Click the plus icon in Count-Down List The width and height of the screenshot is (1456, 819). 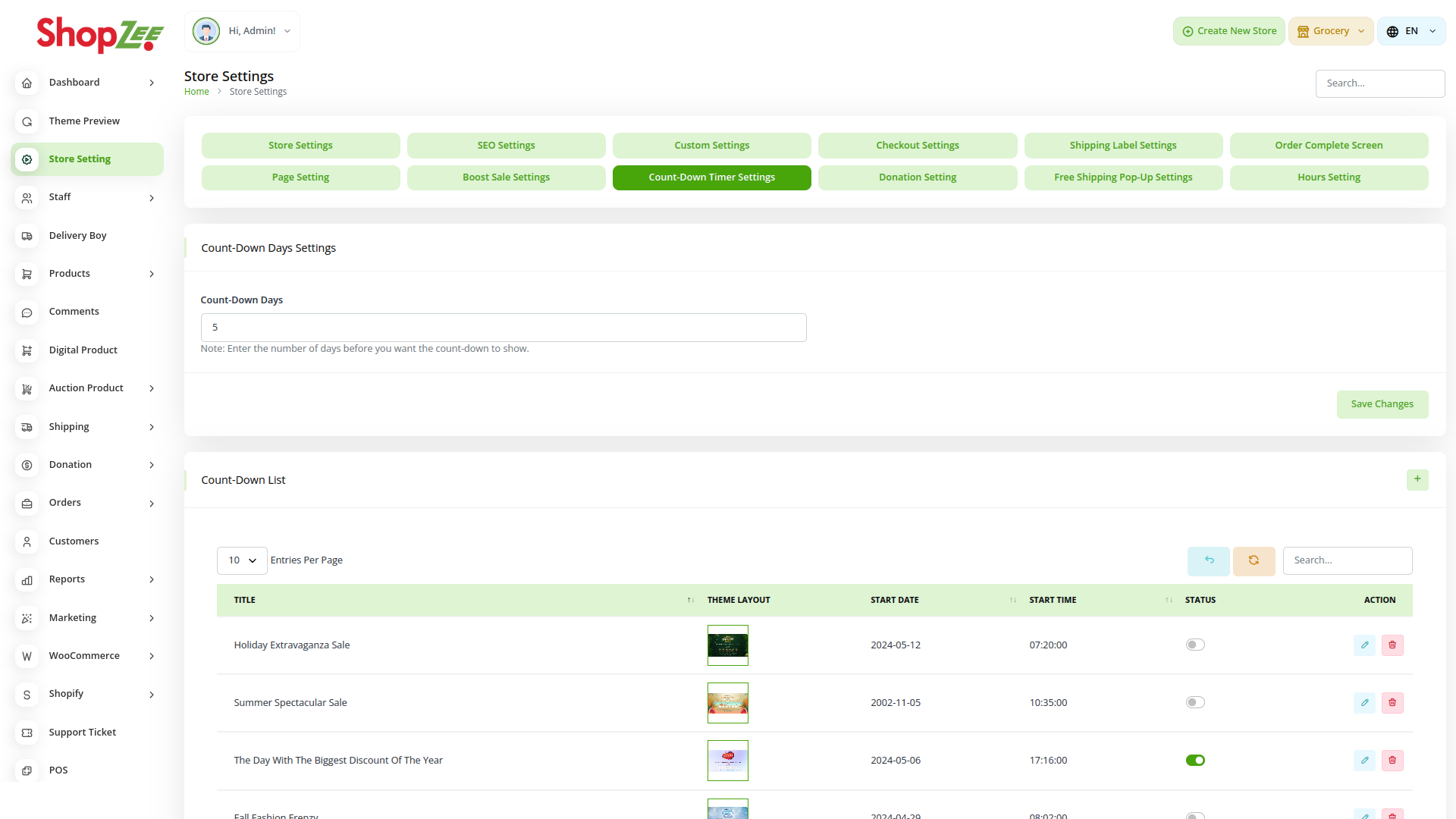click(x=1417, y=479)
